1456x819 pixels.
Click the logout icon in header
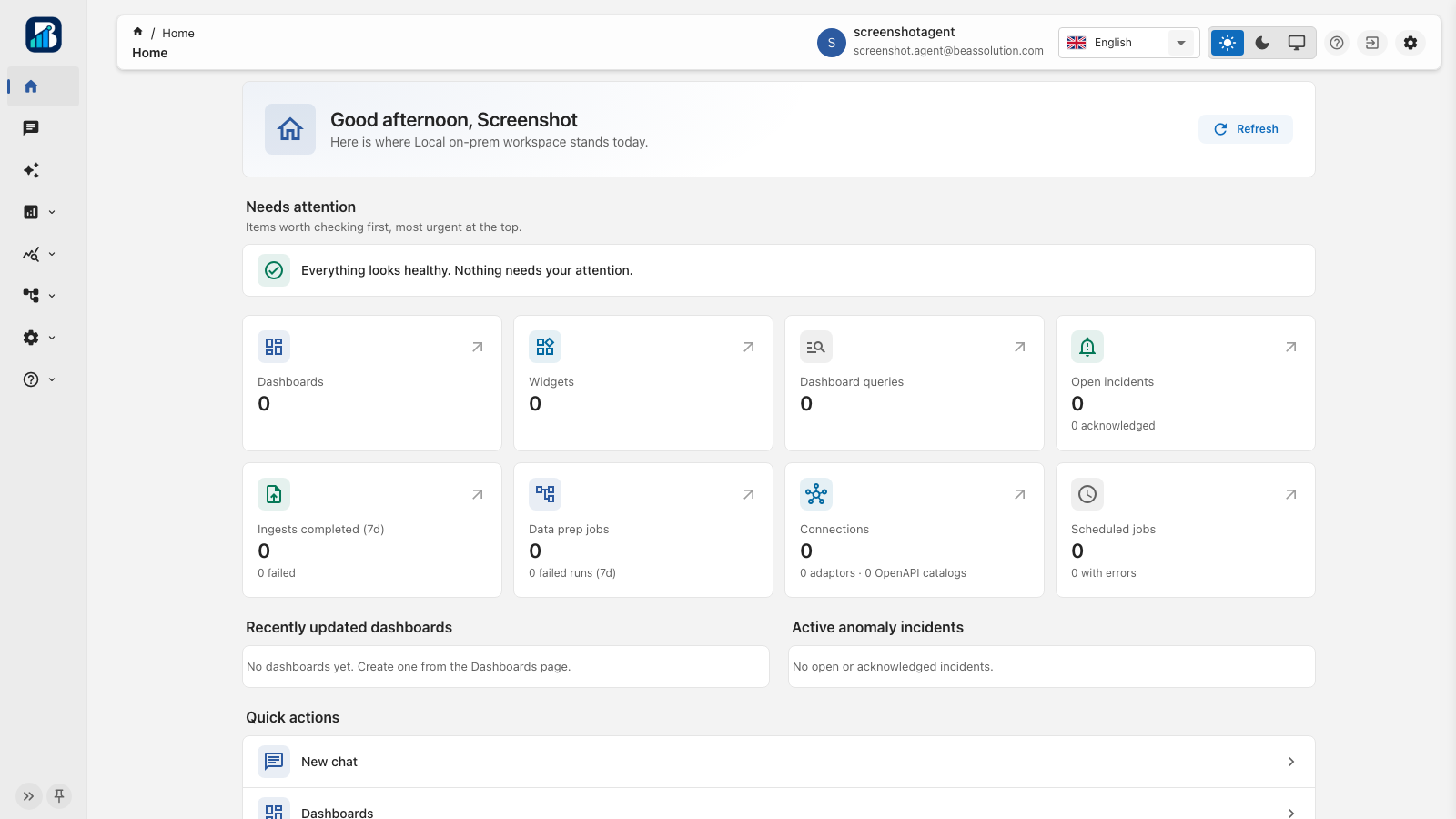click(x=1372, y=43)
